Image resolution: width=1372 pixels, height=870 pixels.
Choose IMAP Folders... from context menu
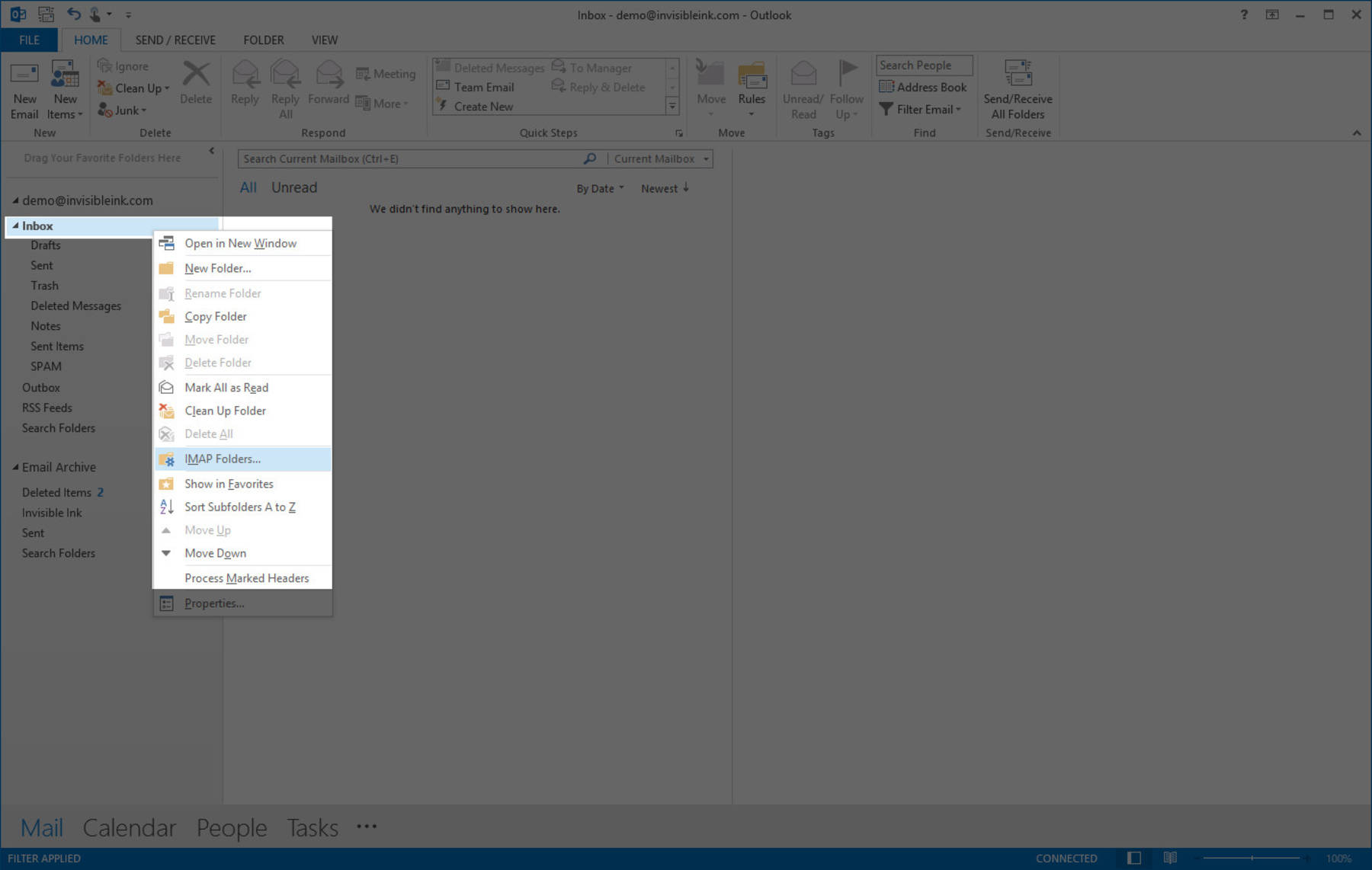[x=243, y=459]
